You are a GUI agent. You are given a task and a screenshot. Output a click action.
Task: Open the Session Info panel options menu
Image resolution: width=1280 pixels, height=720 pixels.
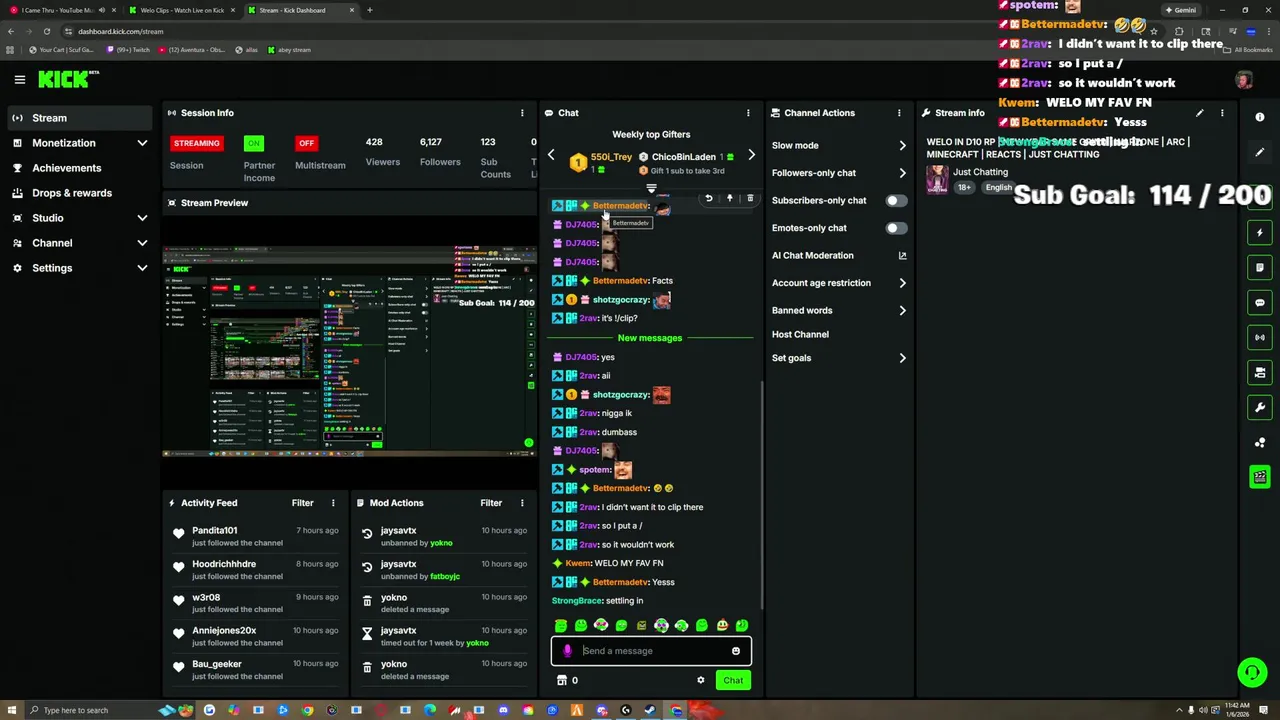click(521, 113)
